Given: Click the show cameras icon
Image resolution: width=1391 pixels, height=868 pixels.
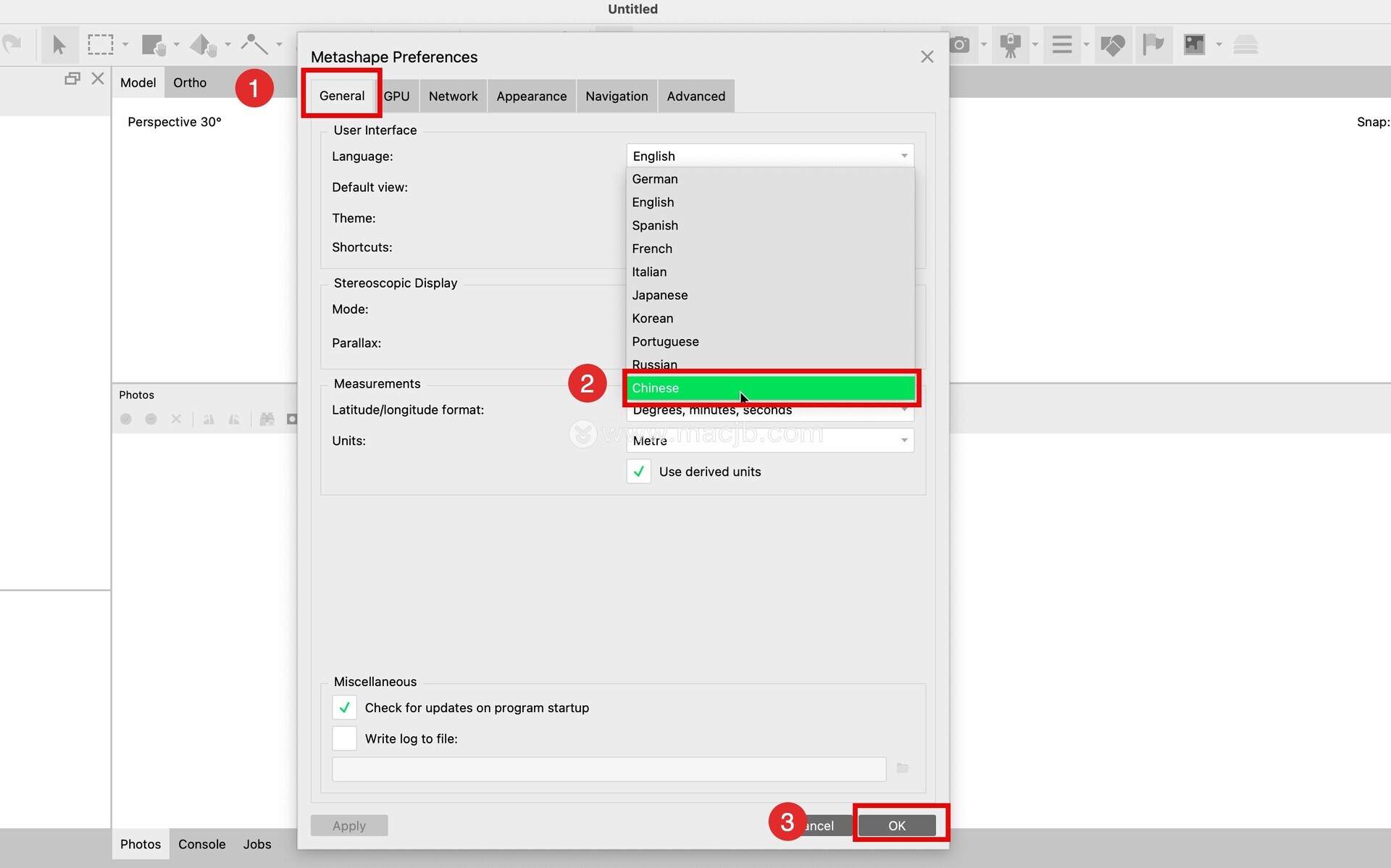Looking at the screenshot, I should [959, 45].
